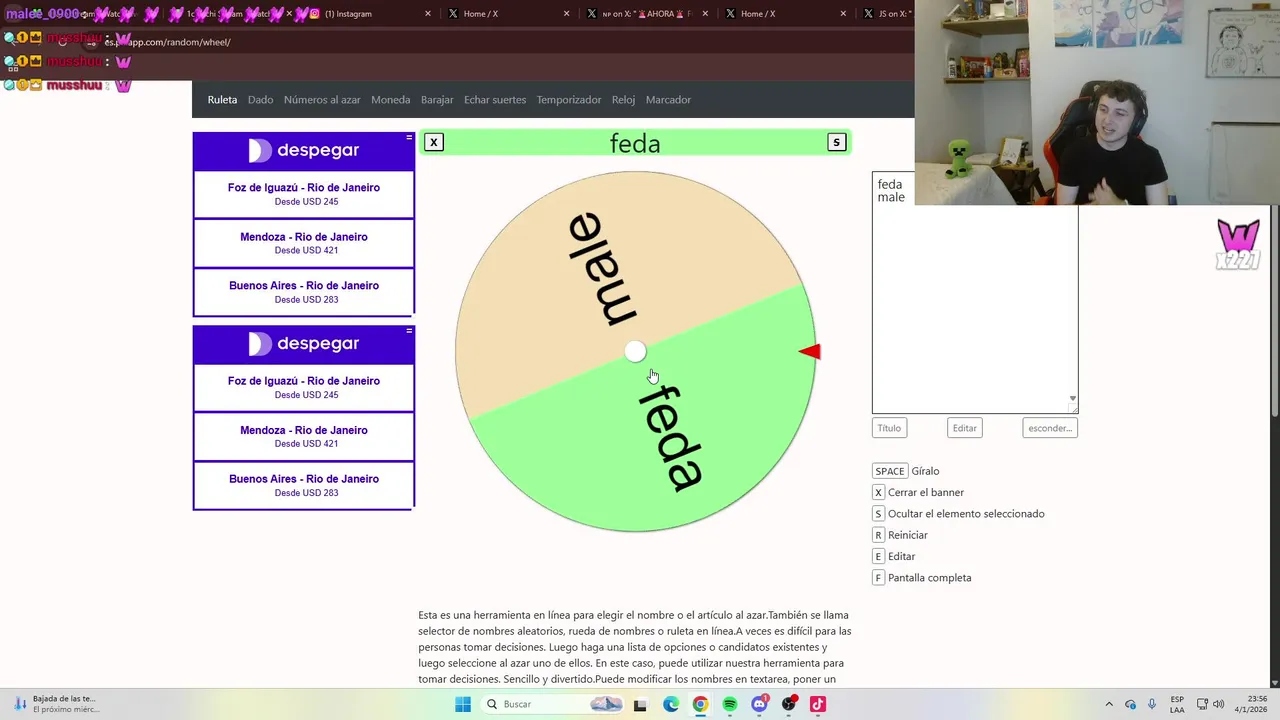Click the F key for Pantalla completa
The image size is (1280, 720).
(x=878, y=578)
